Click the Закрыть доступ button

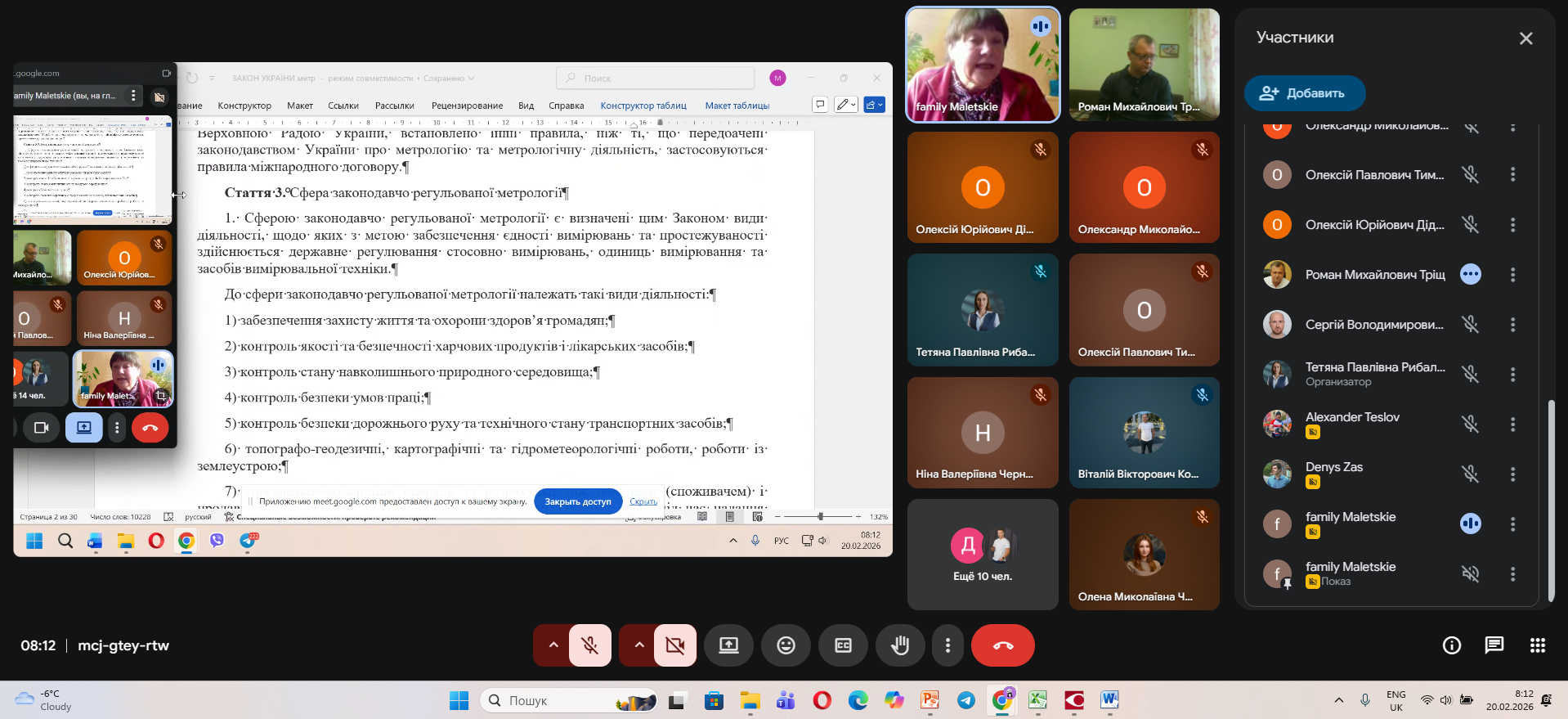(577, 501)
